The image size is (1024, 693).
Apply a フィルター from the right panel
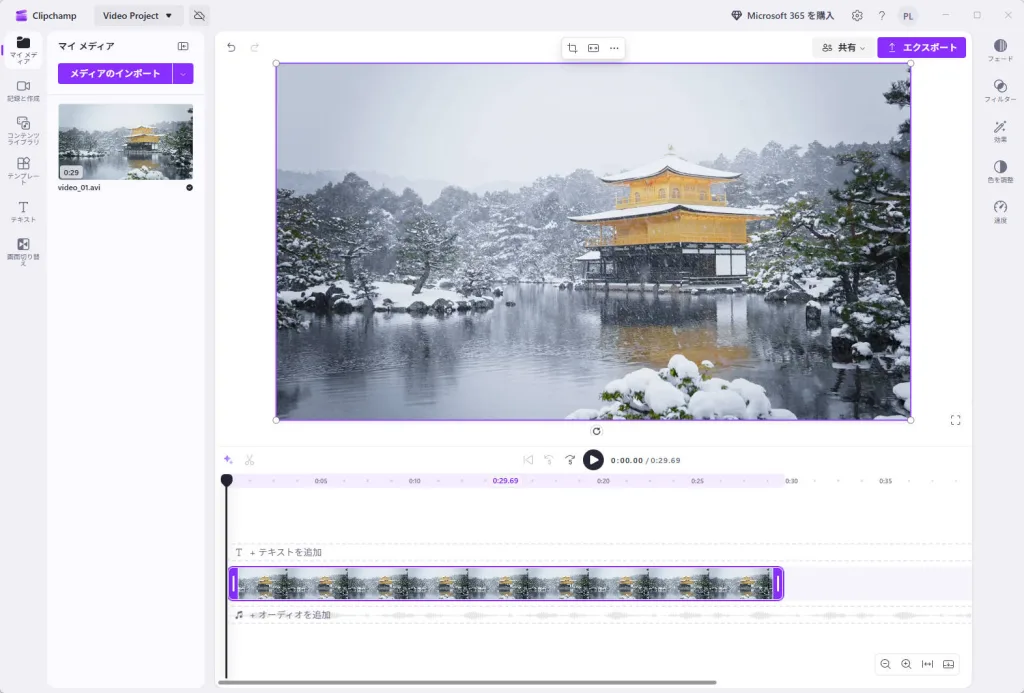pos(1001,90)
